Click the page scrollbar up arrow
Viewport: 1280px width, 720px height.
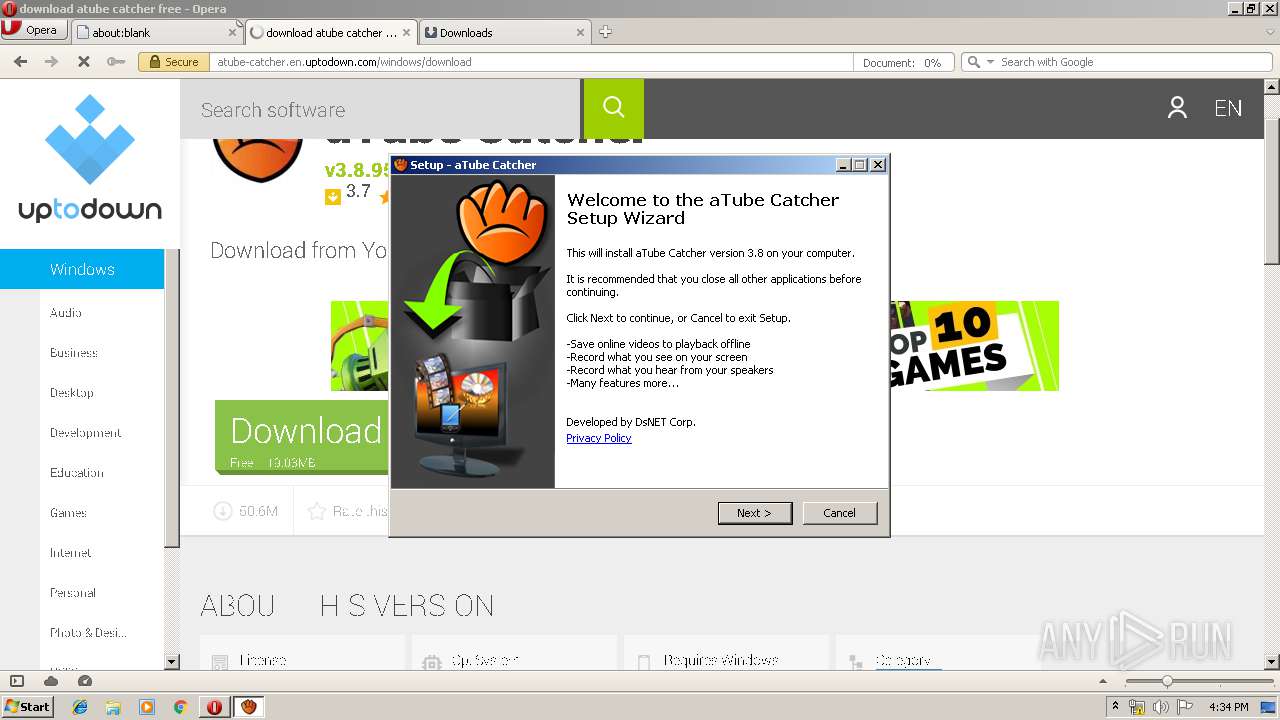[x=1272, y=87]
